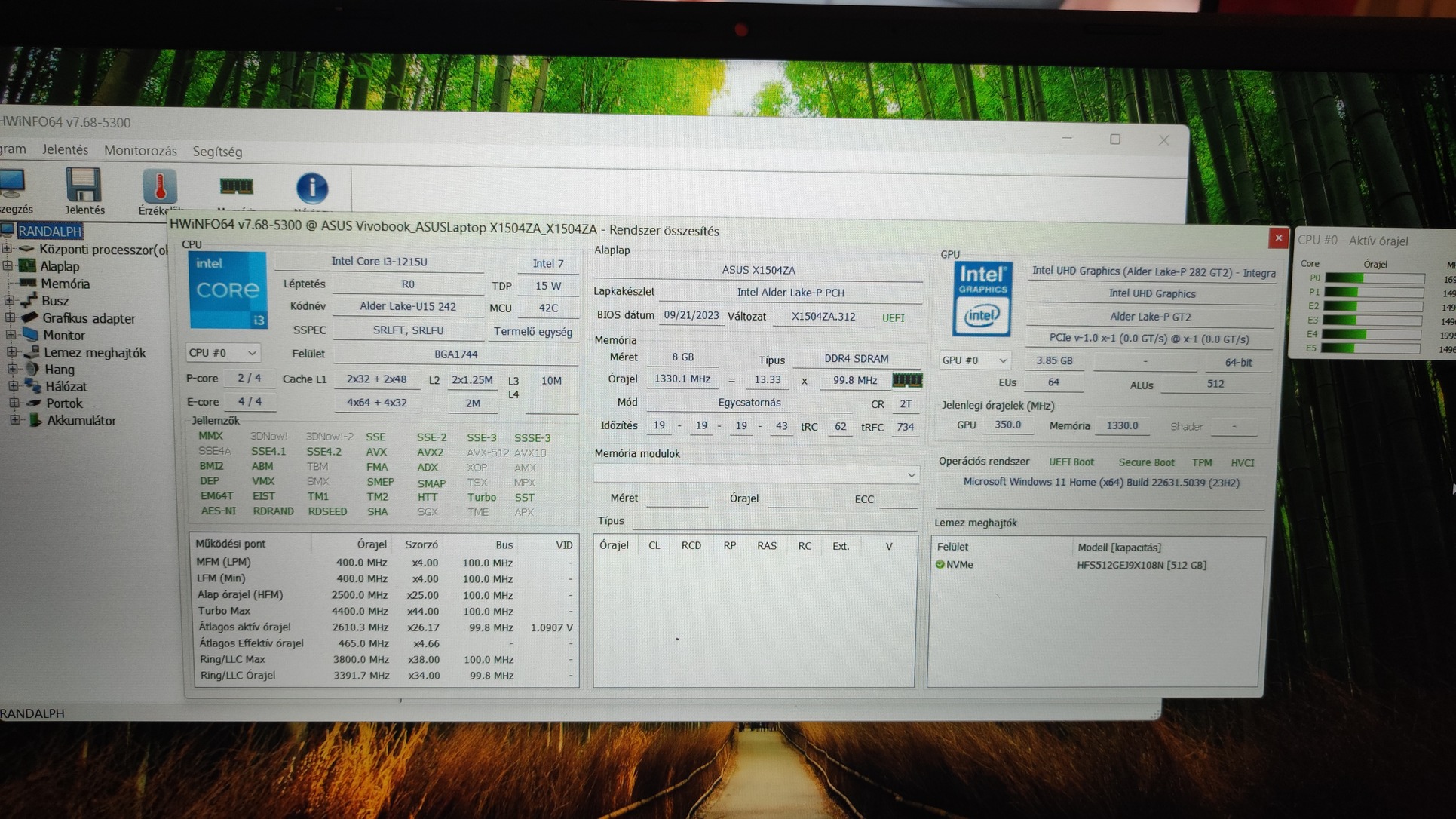Open the GPU #0 selector dropdown

coord(973,360)
